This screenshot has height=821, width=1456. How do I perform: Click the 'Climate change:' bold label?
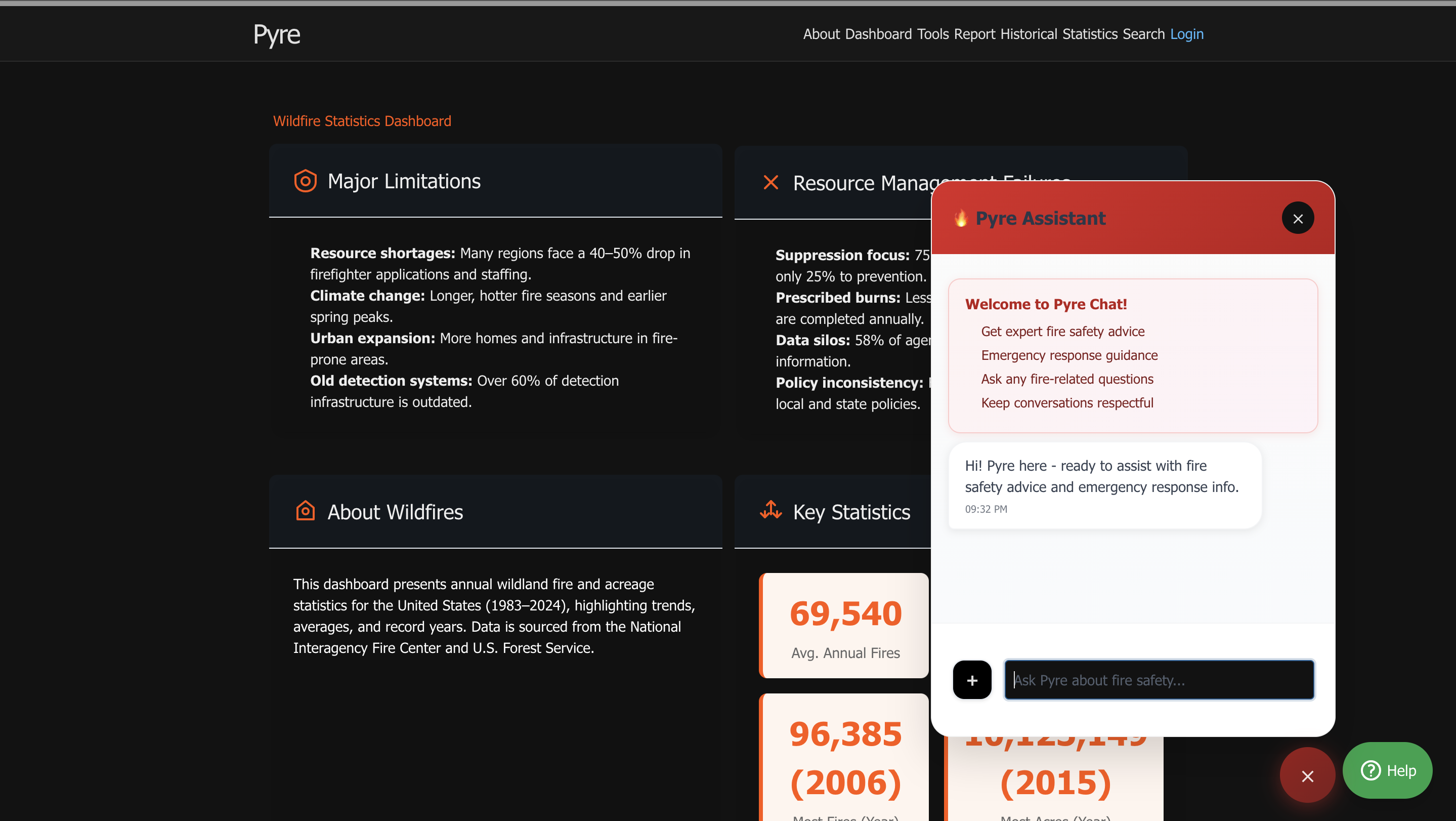pos(367,296)
